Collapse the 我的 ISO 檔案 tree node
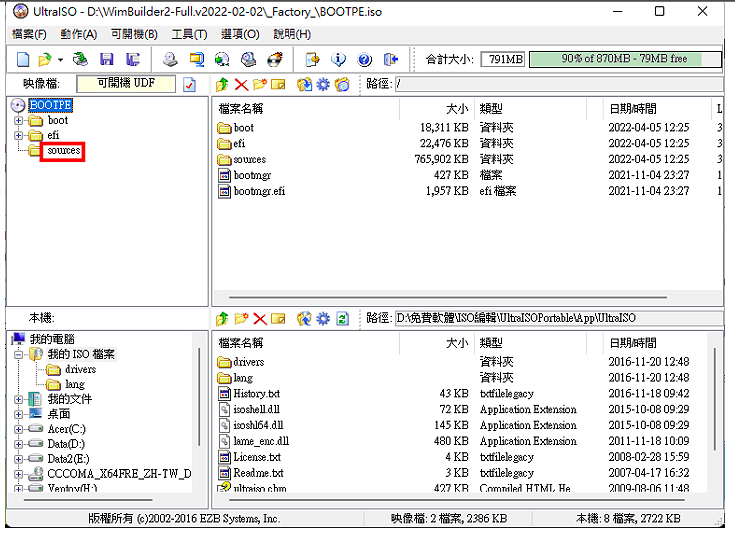Screen dimensions: 735x535 click(x=18, y=354)
